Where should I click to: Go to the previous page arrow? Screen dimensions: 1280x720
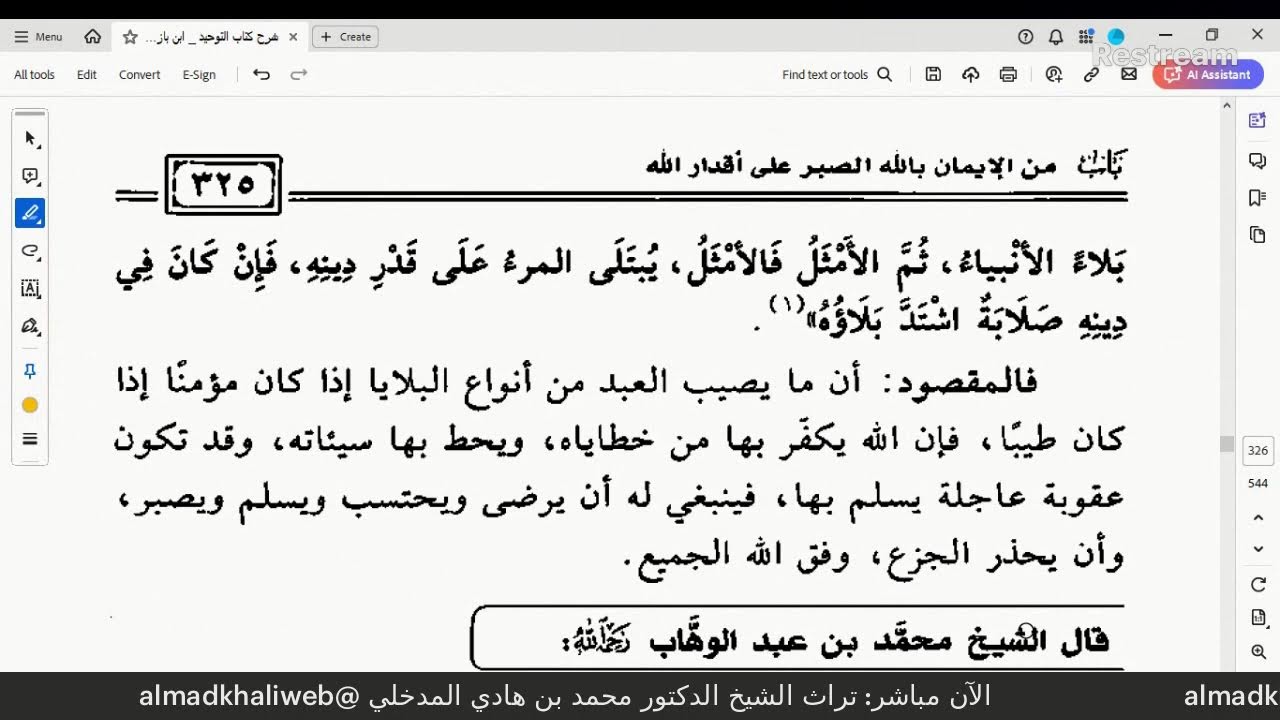1258,518
